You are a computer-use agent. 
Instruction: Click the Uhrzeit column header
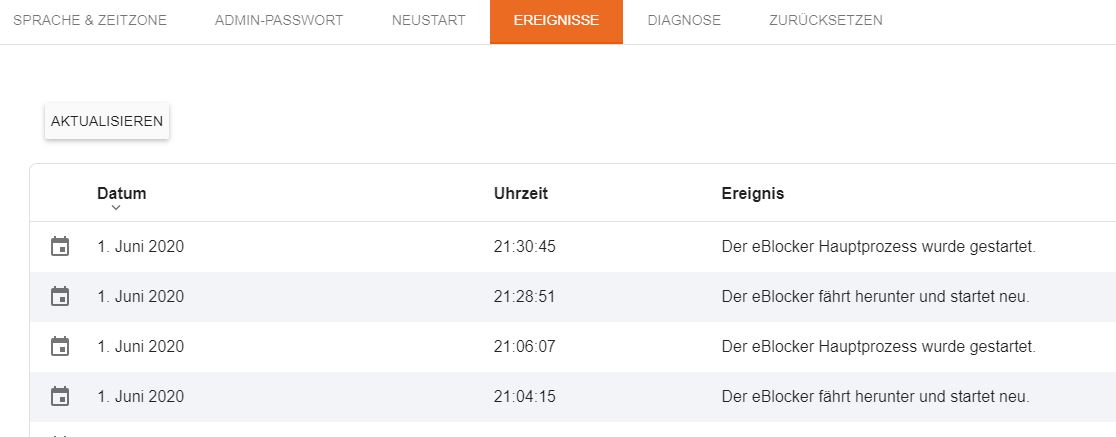coord(521,194)
